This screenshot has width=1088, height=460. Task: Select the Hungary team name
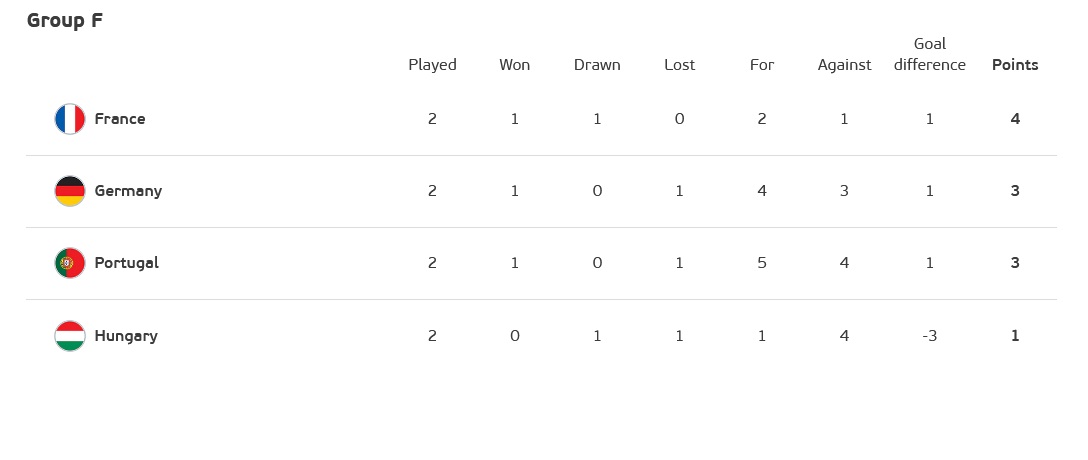click(126, 336)
